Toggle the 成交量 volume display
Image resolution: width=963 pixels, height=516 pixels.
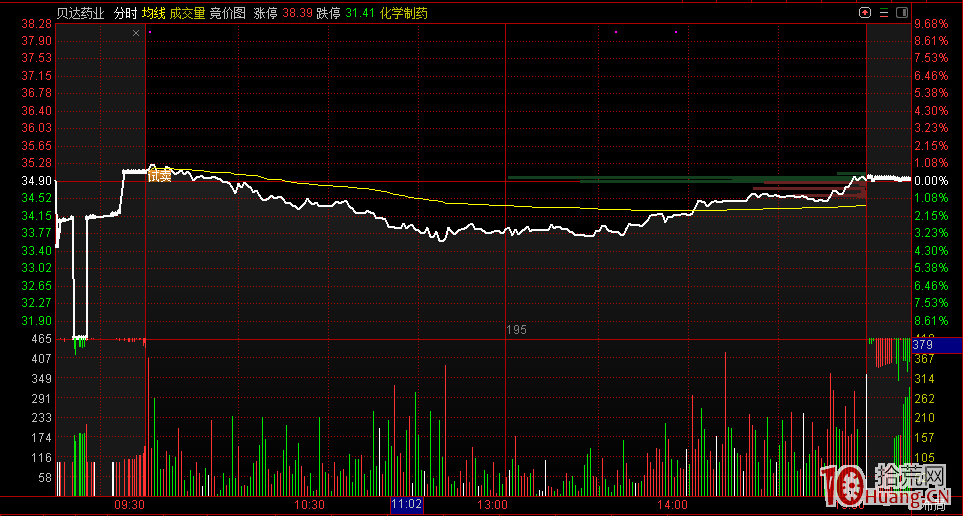tap(187, 13)
